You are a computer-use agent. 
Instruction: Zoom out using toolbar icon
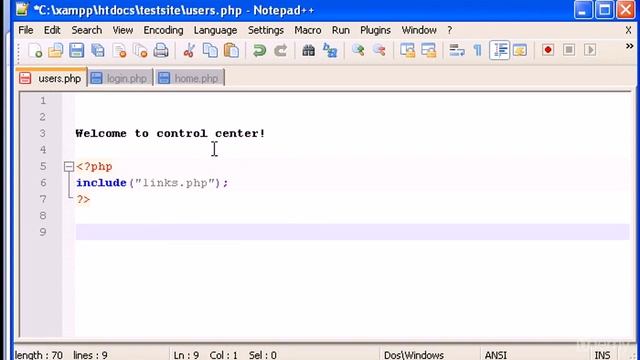pyautogui.click(x=379, y=51)
